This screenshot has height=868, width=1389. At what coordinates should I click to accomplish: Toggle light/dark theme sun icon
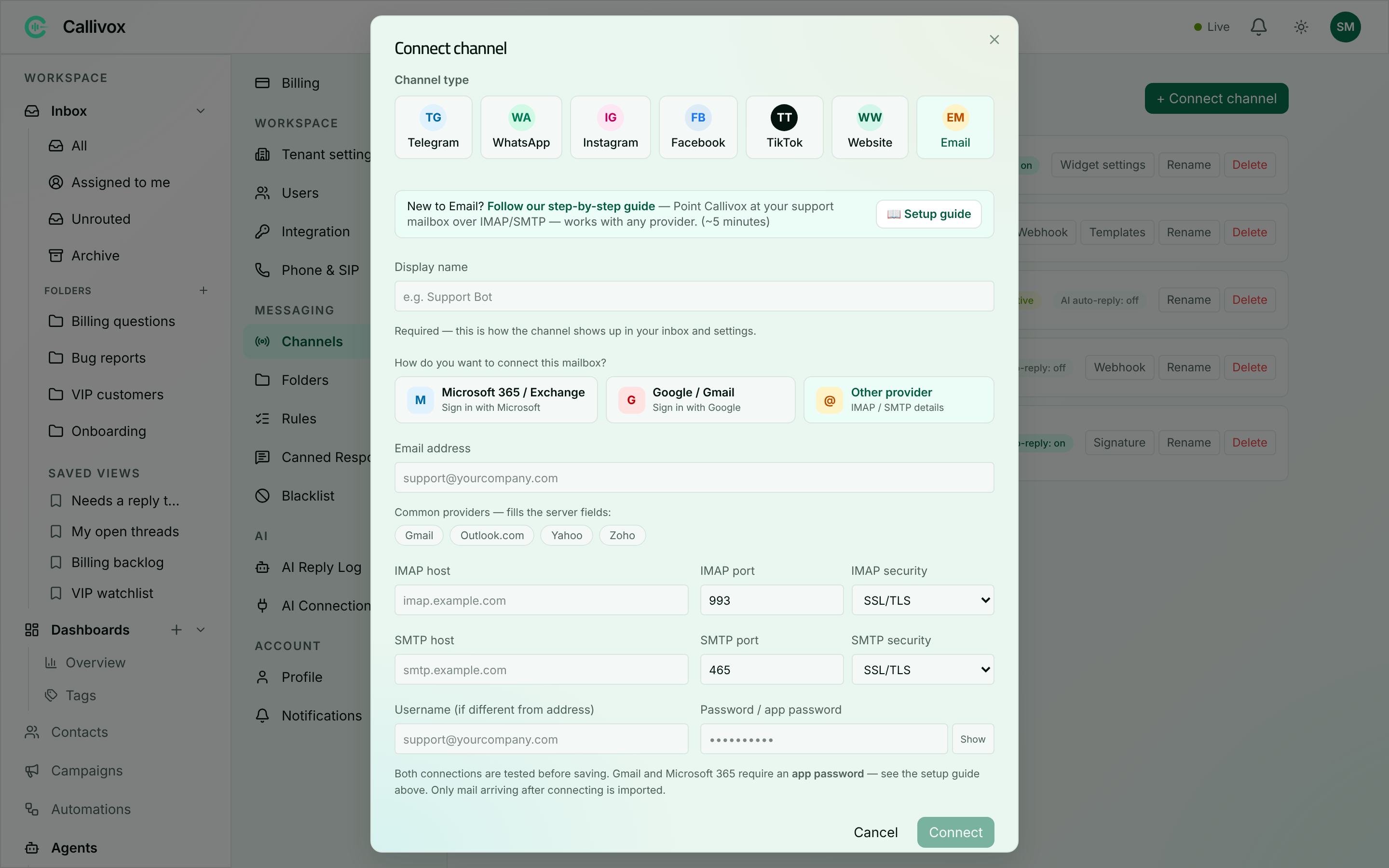point(1301,27)
